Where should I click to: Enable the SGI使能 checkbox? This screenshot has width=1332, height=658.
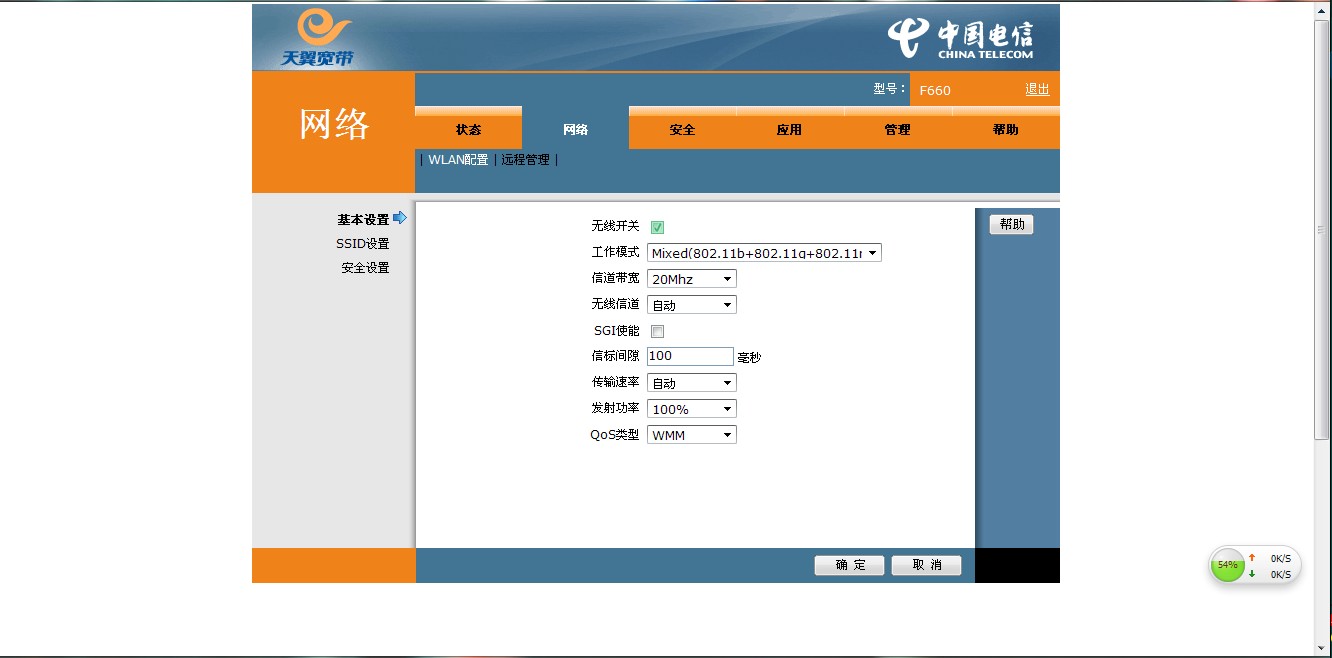[x=658, y=331]
